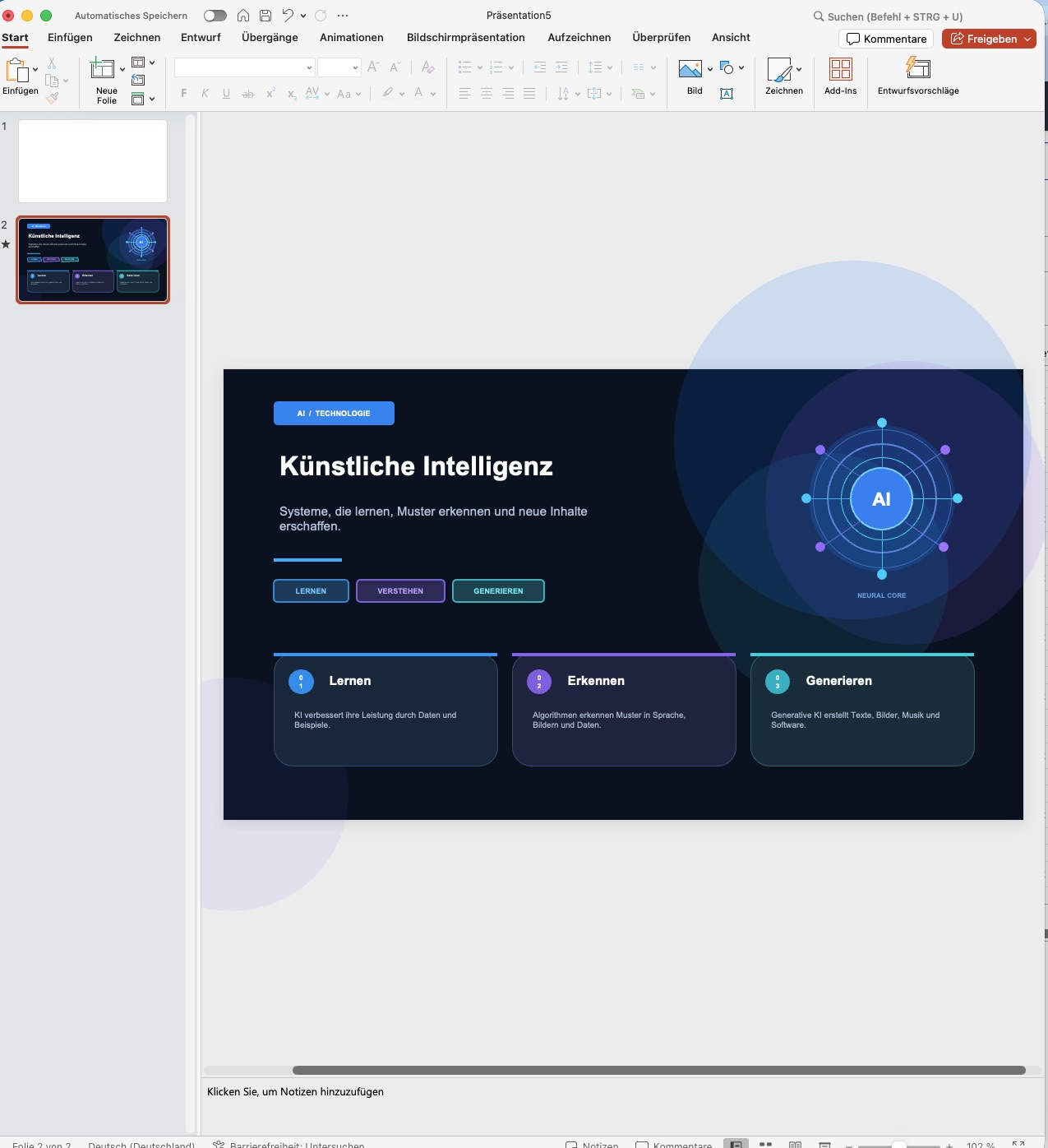Toggle strikethrough formatting

pyautogui.click(x=247, y=94)
